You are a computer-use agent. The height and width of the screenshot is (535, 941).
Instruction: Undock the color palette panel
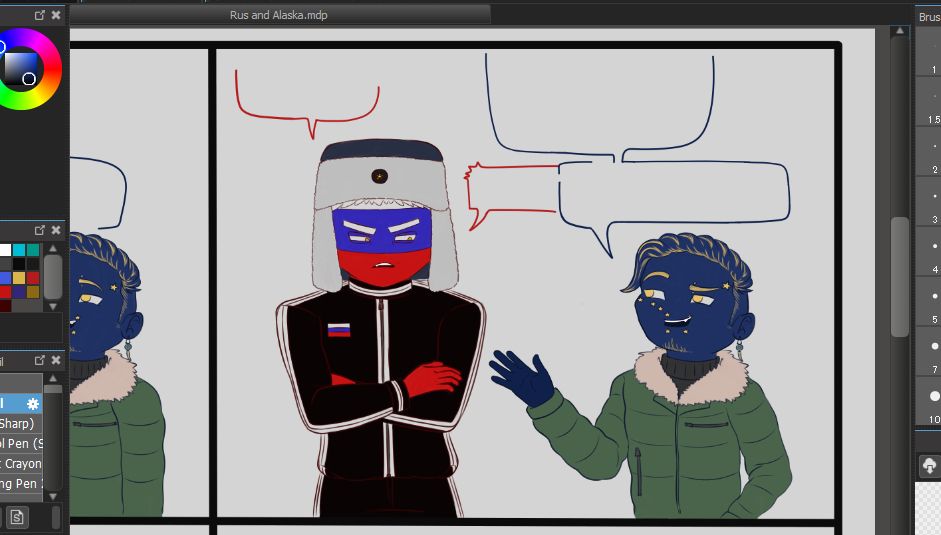tap(40, 230)
